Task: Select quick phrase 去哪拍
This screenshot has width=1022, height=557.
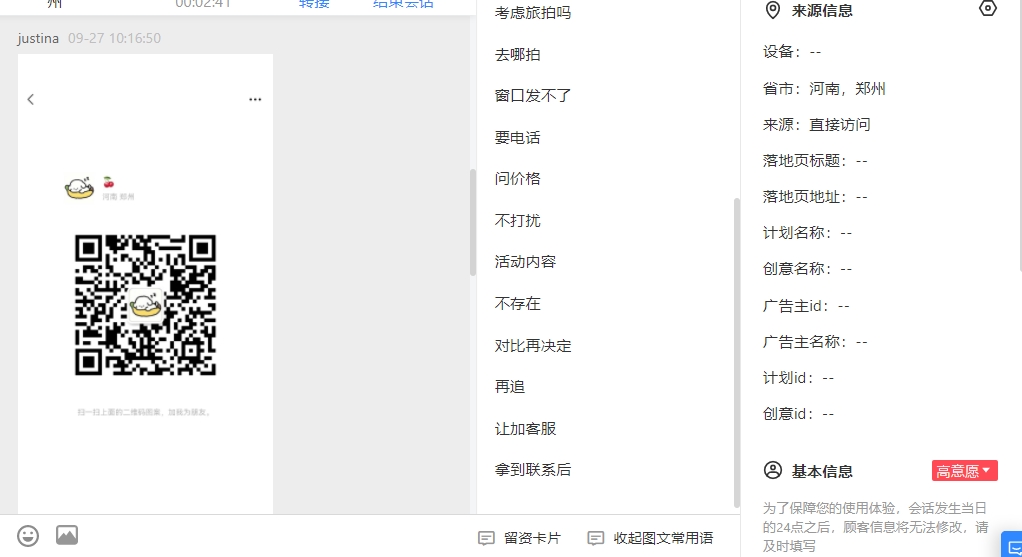Action: 518,55
